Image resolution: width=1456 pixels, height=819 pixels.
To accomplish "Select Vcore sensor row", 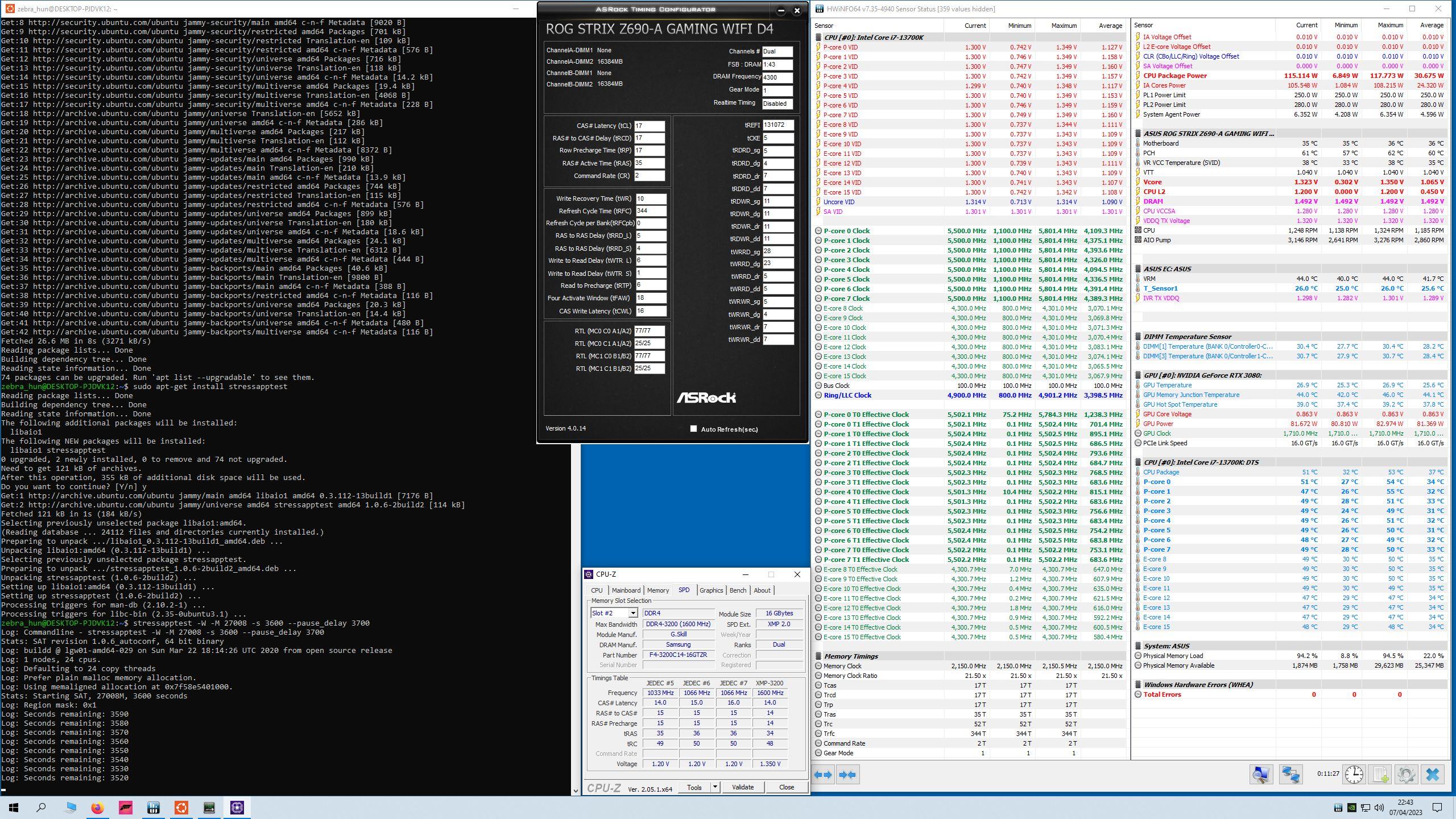I will tap(1289, 182).
